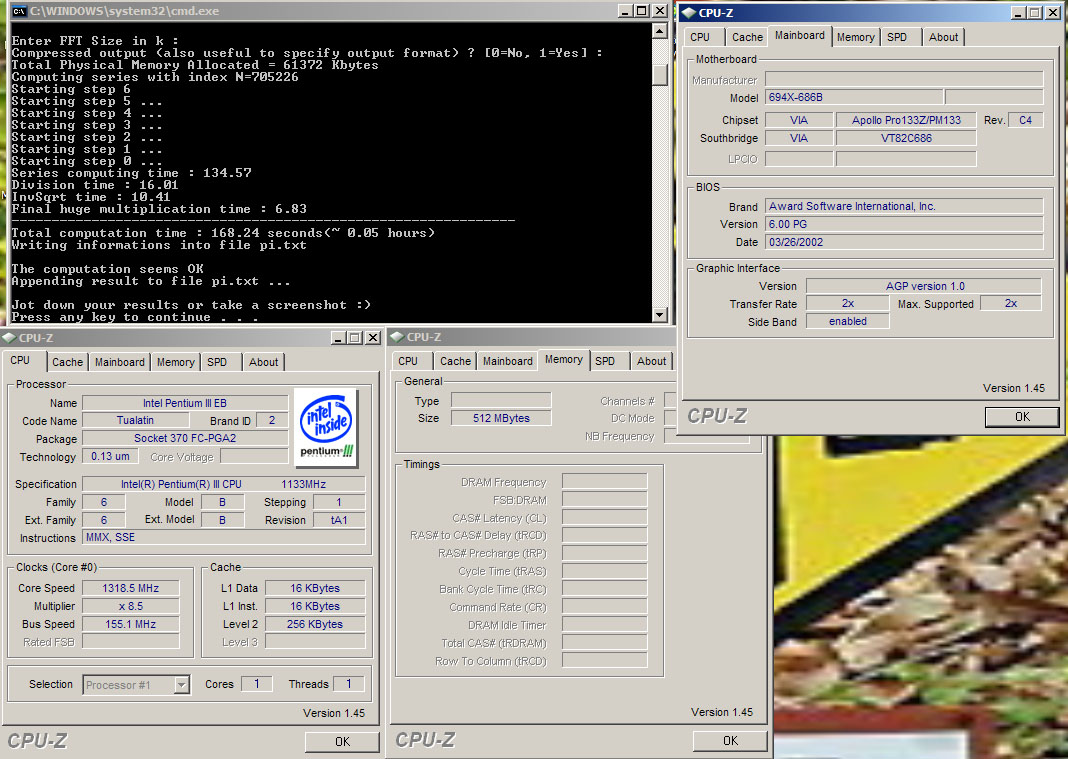The height and width of the screenshot is (759, 1068).
Task: Minimize the cmd.exe window
Action: click(x=626, y=10)
